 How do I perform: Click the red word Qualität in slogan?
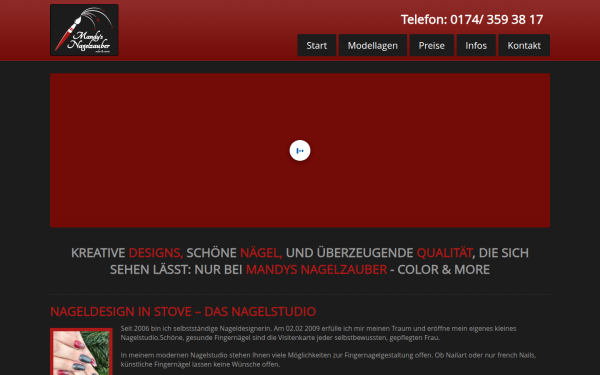click(444, 253)
